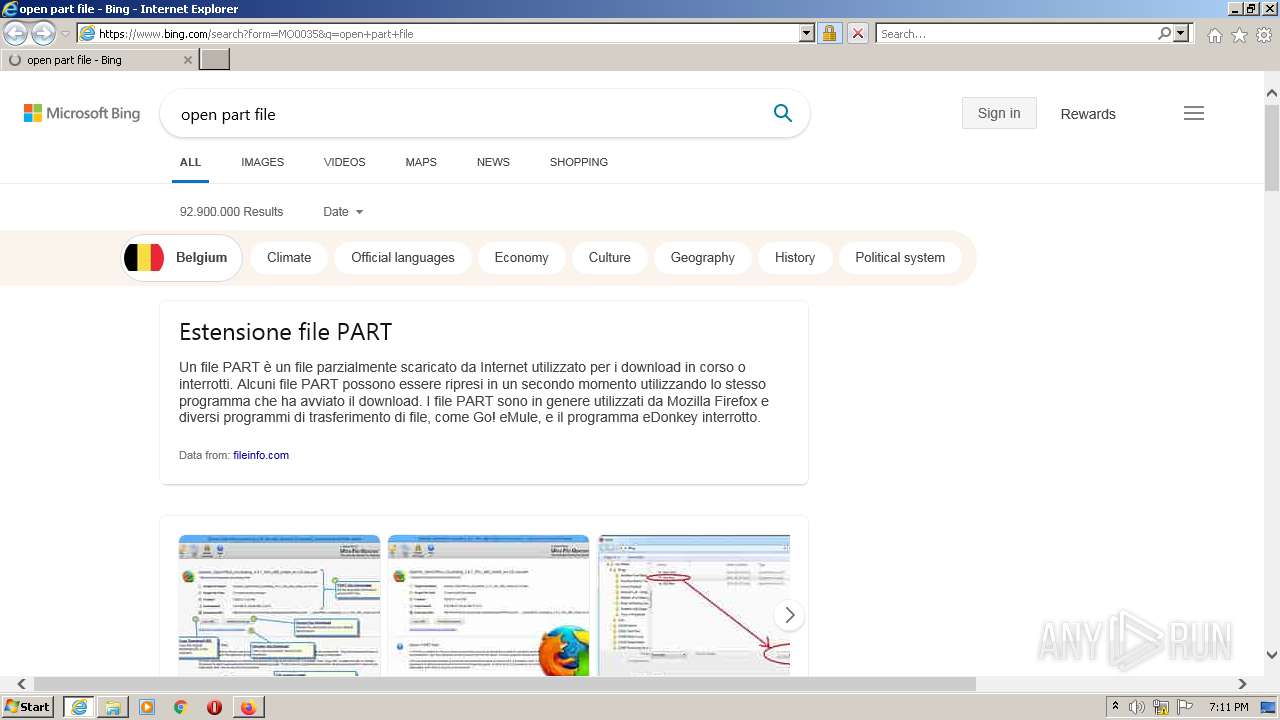Open Favorites star icon
The image size is (1280, 720).
pyautogui.click(x=1239, y=34)
